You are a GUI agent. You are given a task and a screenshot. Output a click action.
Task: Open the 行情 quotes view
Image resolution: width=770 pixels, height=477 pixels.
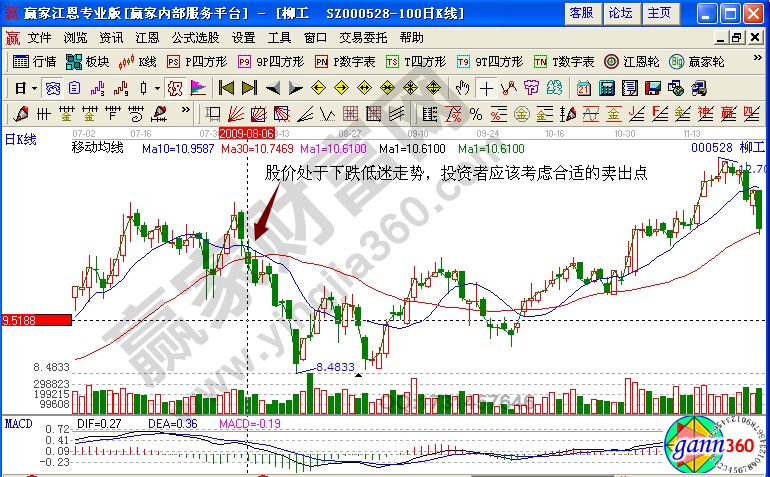point(32,62)
